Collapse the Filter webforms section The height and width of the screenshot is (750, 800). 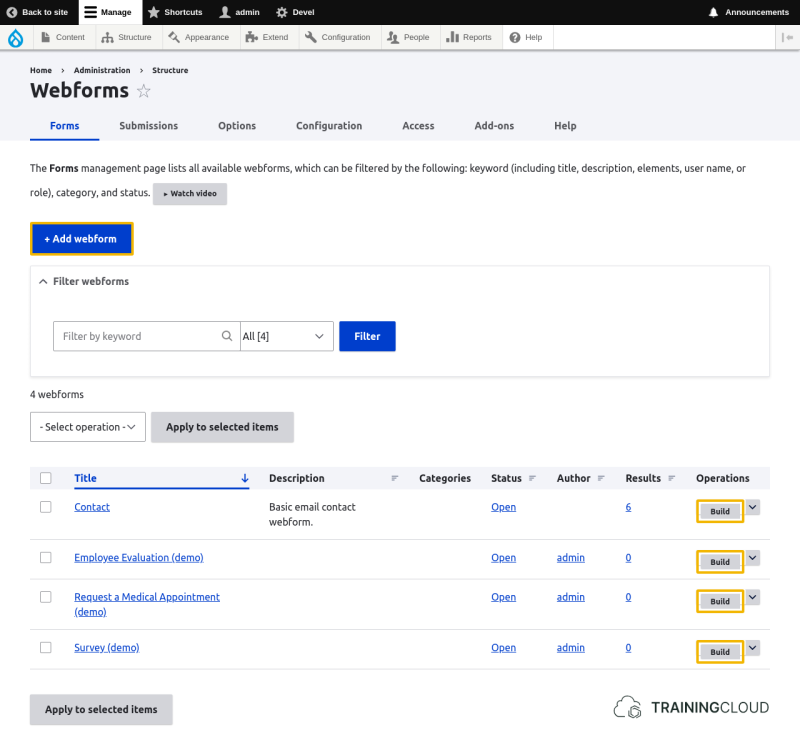click(85, 281)
